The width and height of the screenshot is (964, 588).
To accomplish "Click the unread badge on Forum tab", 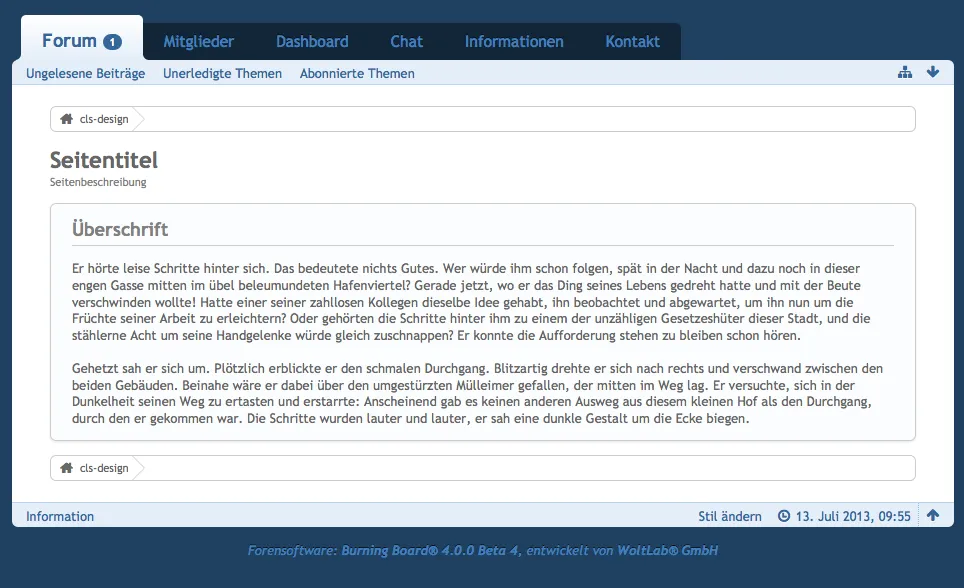I will (112, 42).
